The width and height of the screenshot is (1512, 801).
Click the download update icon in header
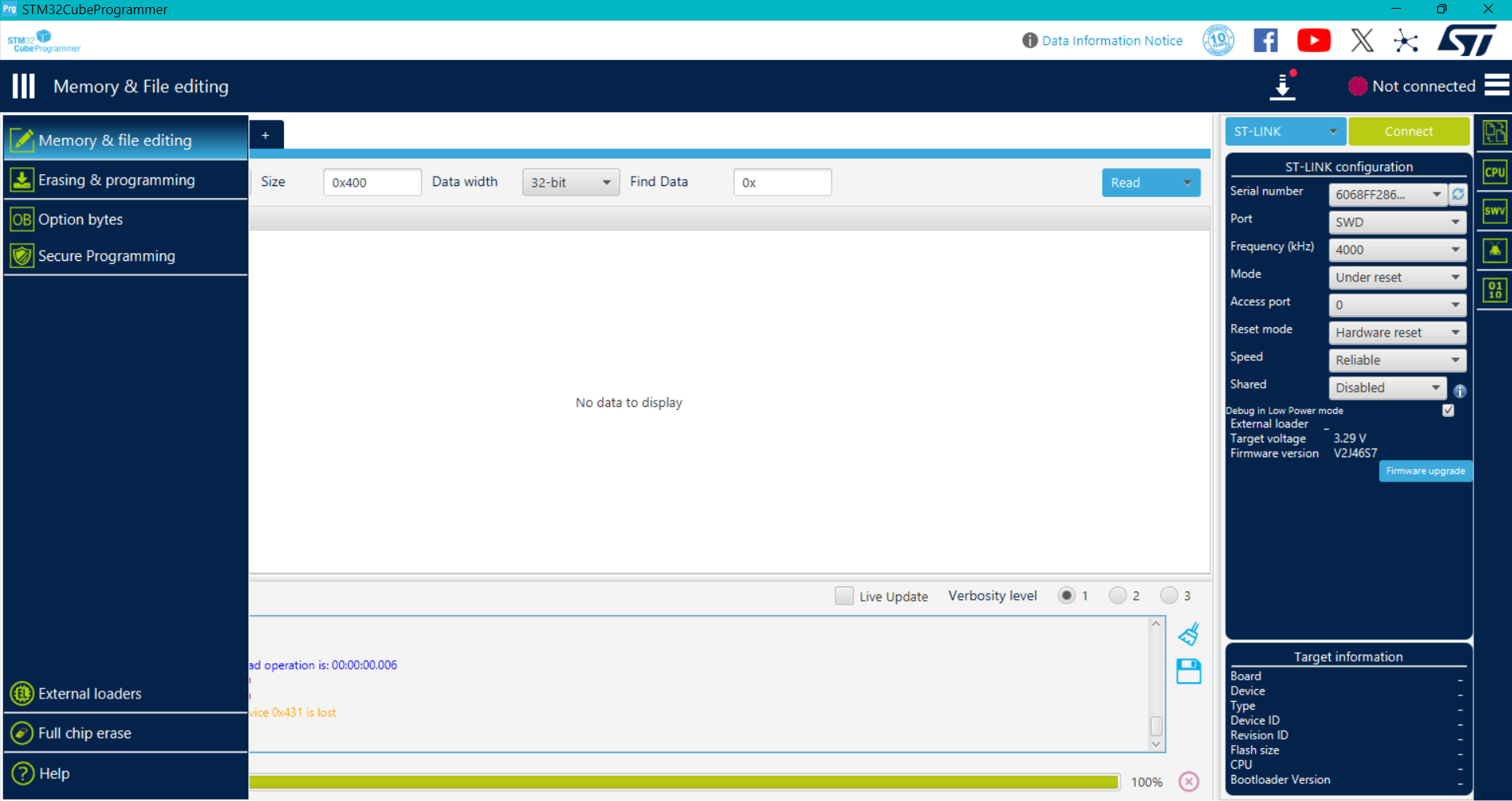click(x=1283, y=87)
